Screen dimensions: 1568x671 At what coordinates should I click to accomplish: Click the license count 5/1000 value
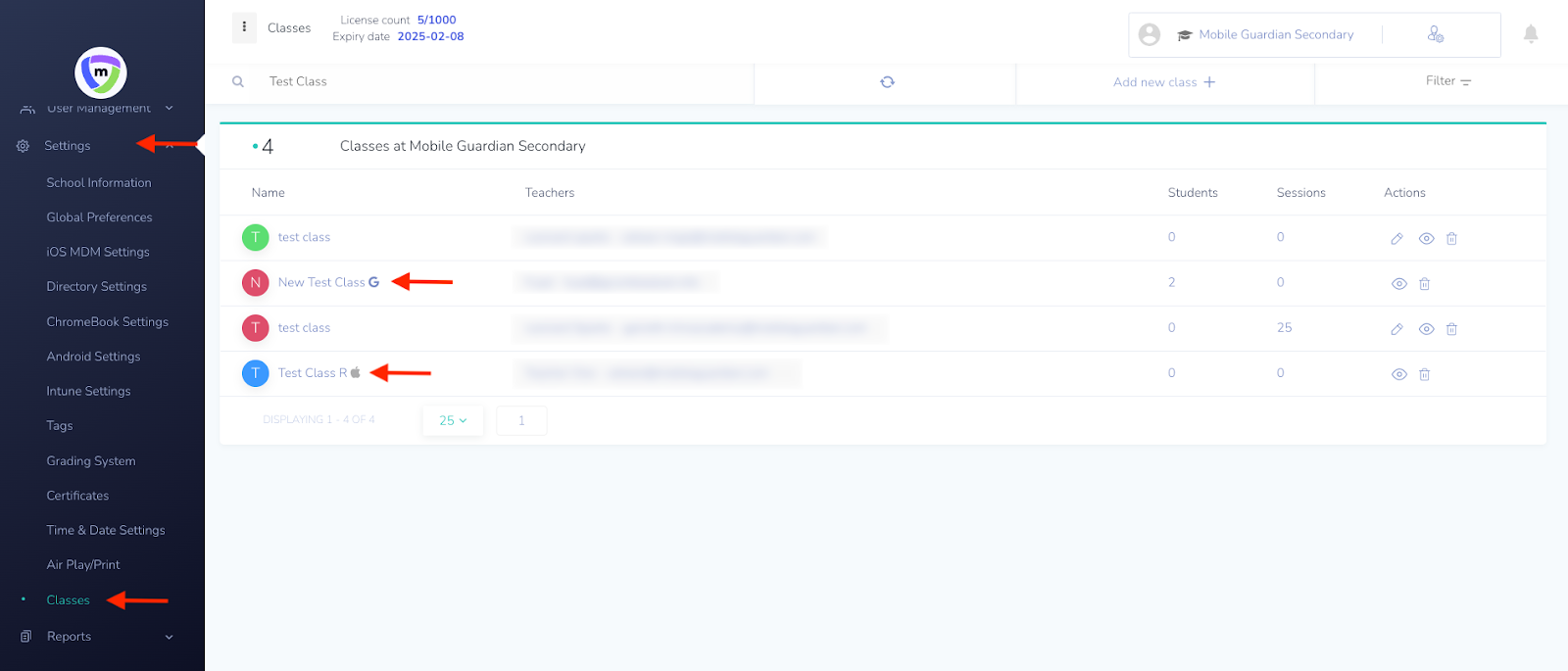(x=437, y=20)
